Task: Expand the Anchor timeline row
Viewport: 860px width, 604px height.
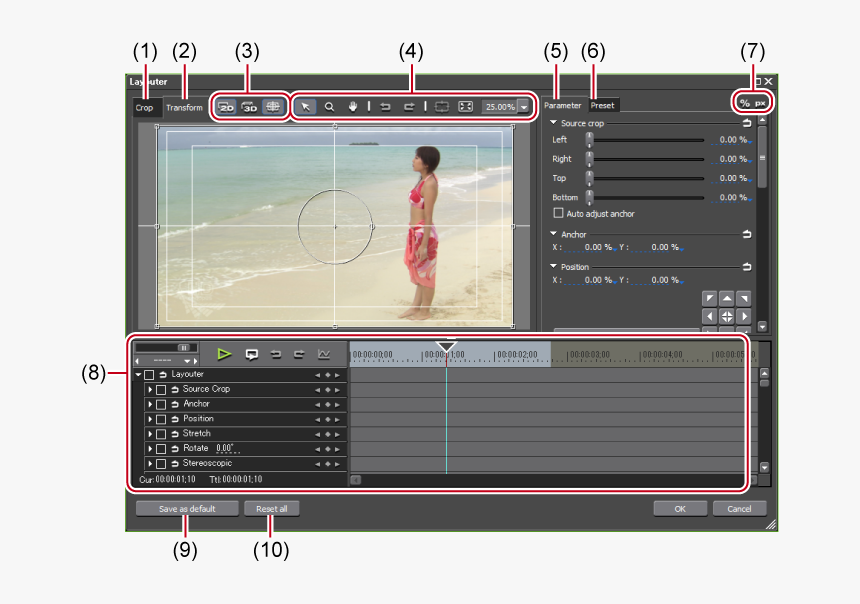Action: coord(150,404)
